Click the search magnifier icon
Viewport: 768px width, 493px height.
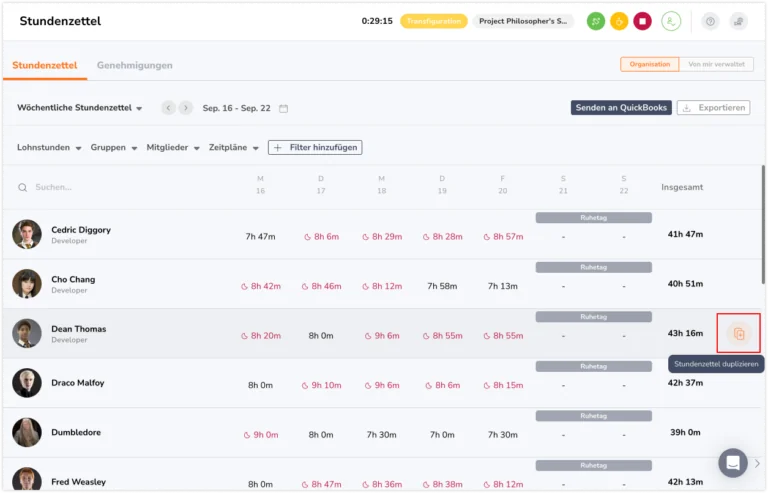pos(23,188)
